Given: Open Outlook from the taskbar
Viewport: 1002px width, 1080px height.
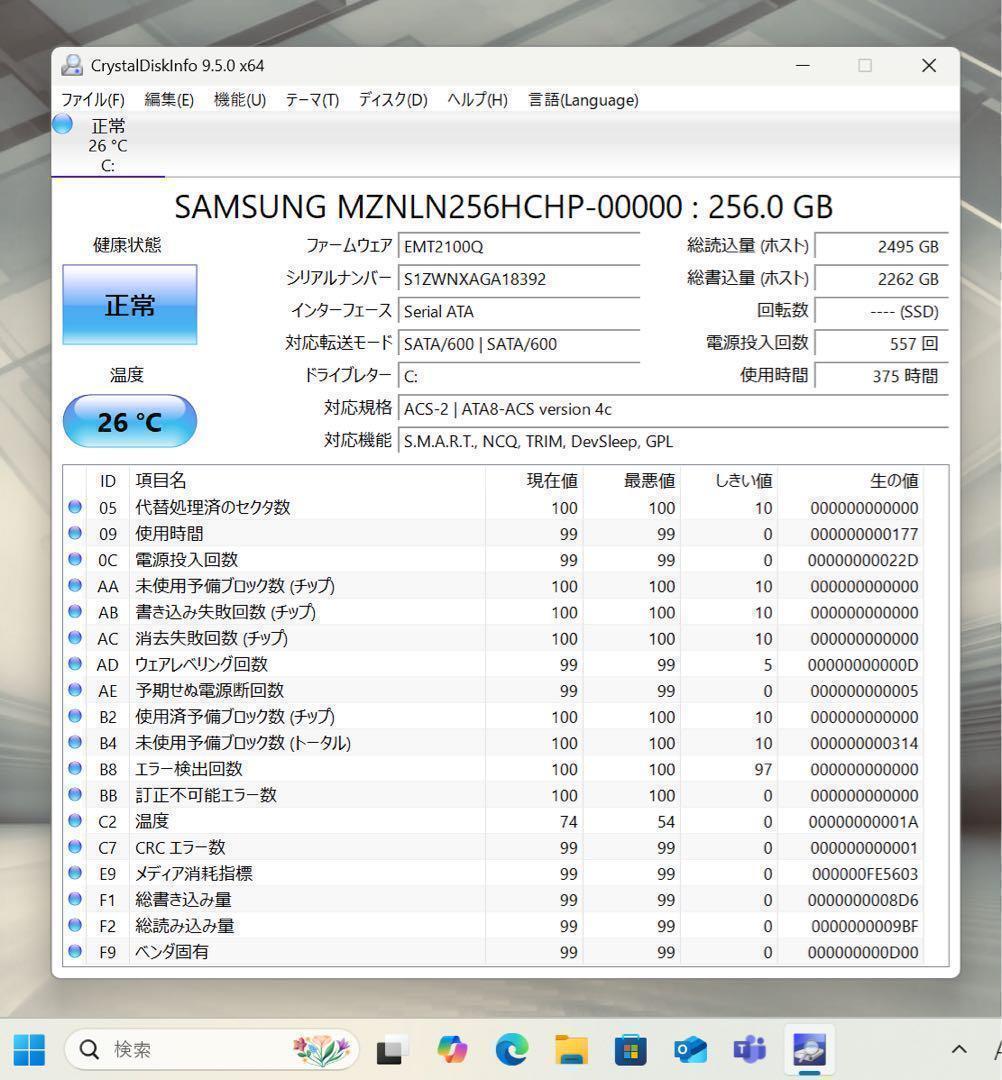Looking at the screenshot, I should click(x=690, y=1050).
